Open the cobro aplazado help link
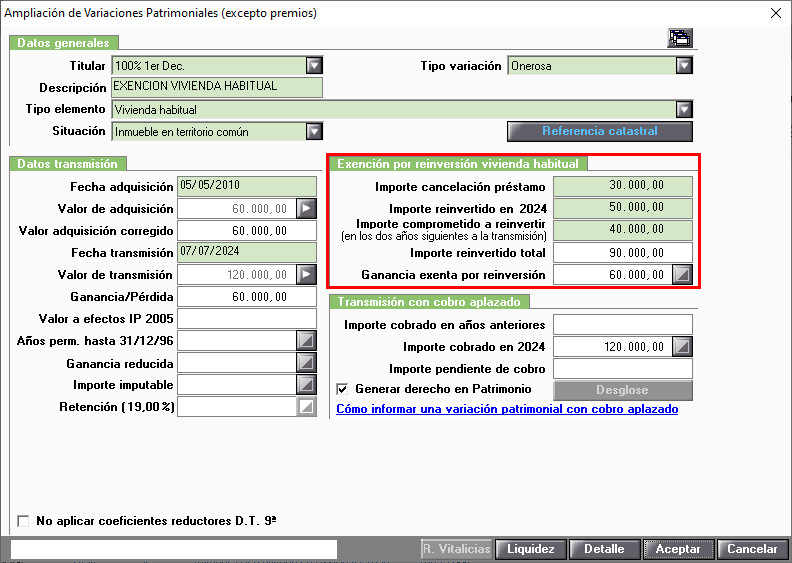The image size is (792, 563). [507, 409]
